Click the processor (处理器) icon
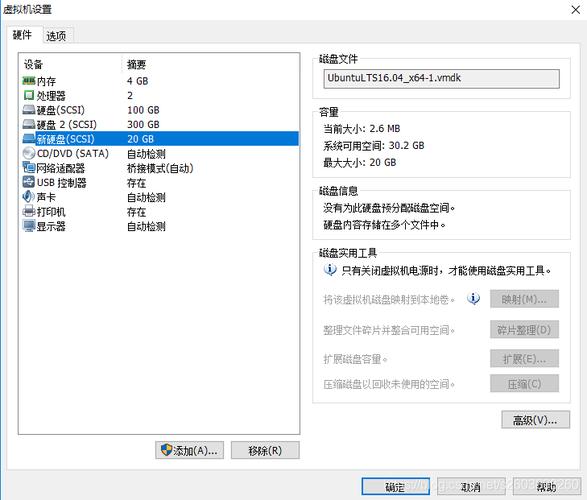This screenshot has width=587, height=500. [29, 95]
